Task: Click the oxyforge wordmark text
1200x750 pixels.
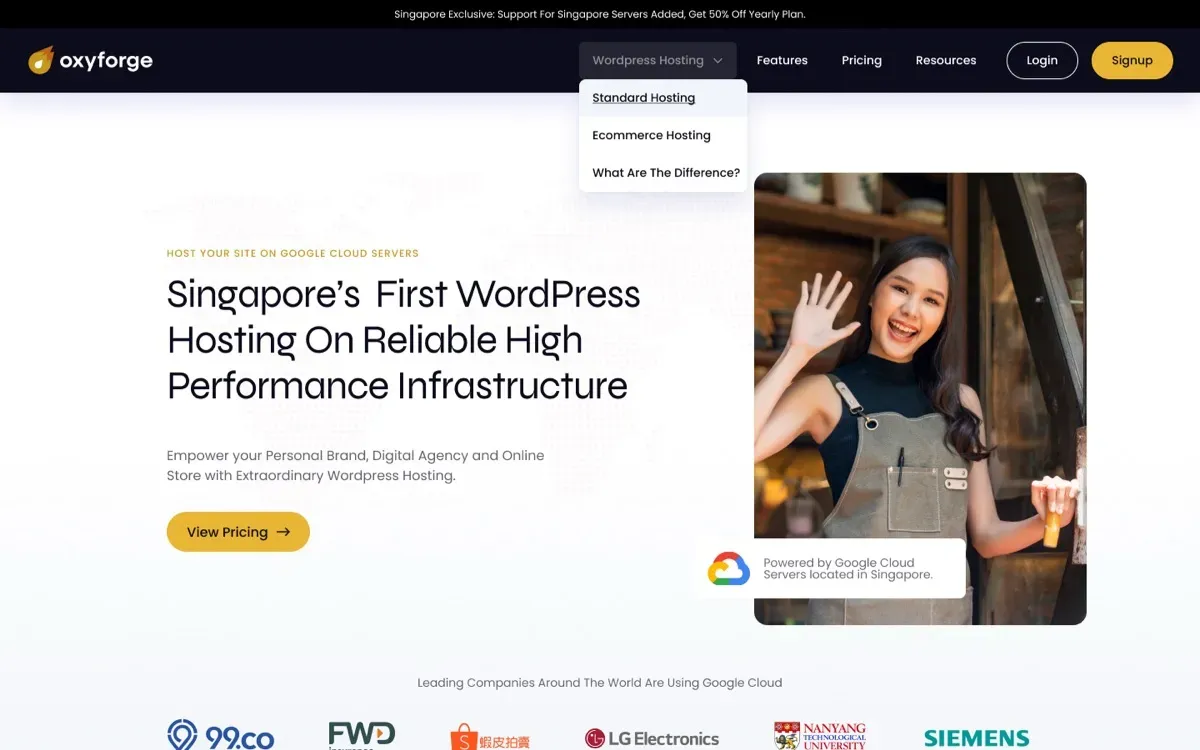Action: [106, 61]
